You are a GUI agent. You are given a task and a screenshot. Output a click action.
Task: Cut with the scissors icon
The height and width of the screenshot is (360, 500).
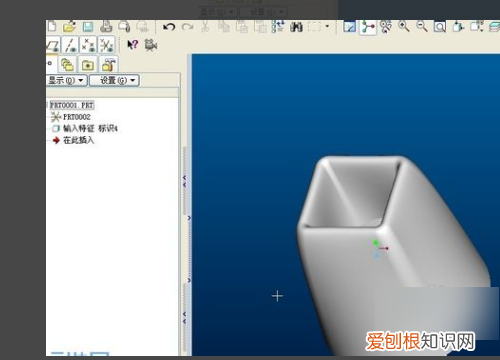point(205,27)
